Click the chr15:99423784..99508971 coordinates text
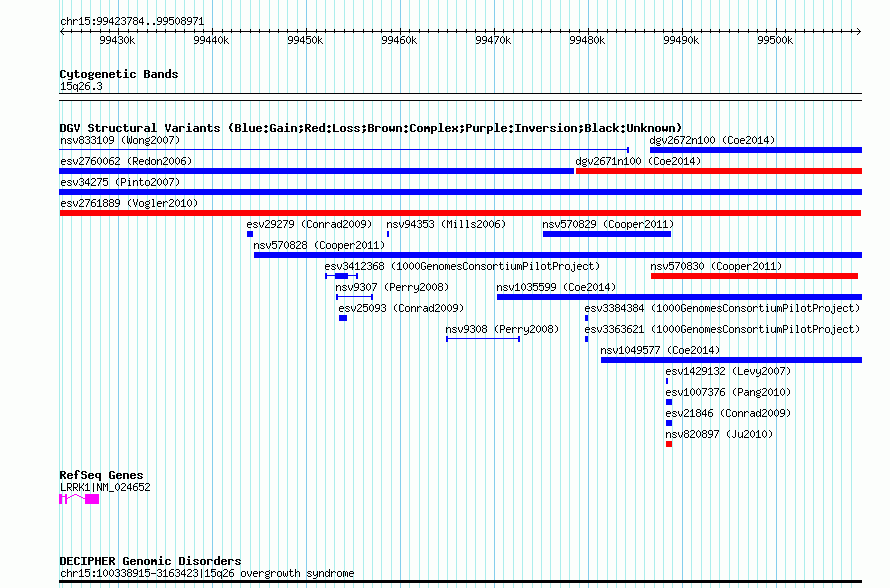Viewport: 890px width, 588px height. click(132, 21)
